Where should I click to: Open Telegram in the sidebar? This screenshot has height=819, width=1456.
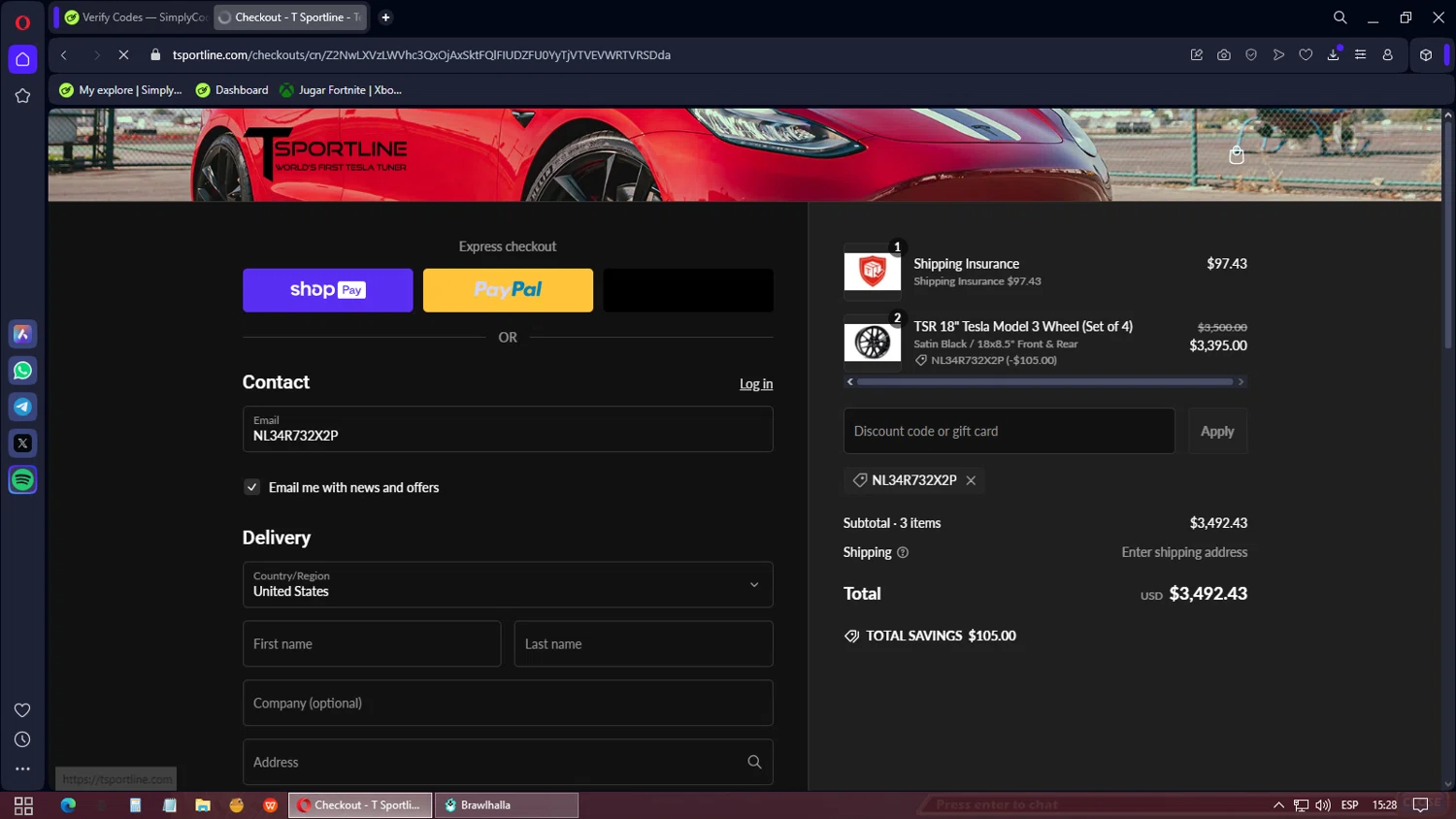tap(22, 407)
